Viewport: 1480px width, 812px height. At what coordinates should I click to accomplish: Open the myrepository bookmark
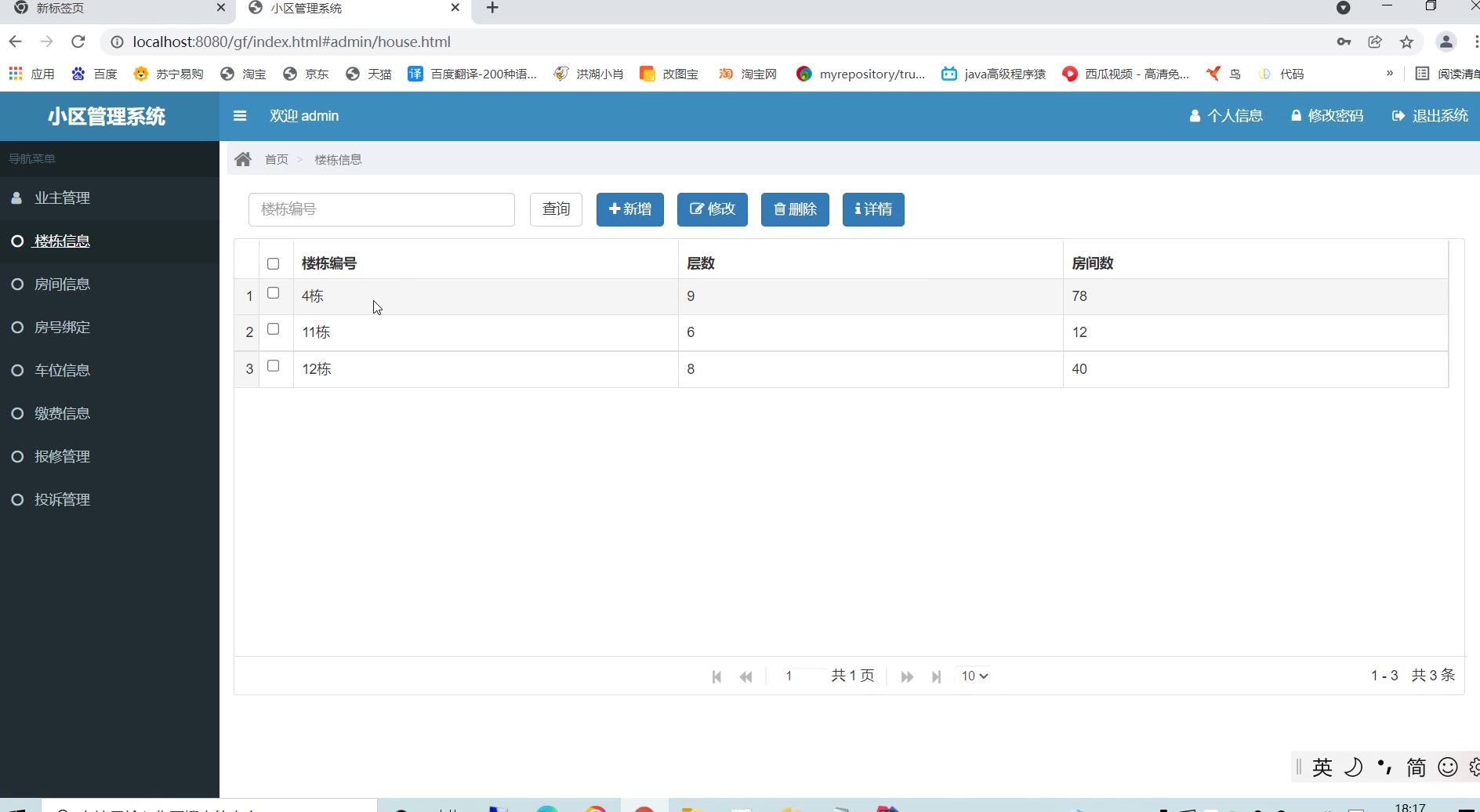(x=861, y=74)
